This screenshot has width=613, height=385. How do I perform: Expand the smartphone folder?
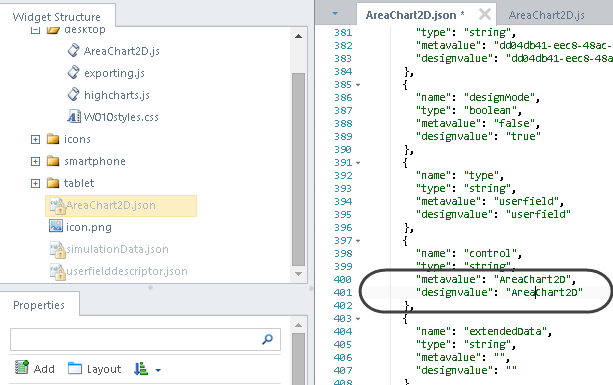35,161
